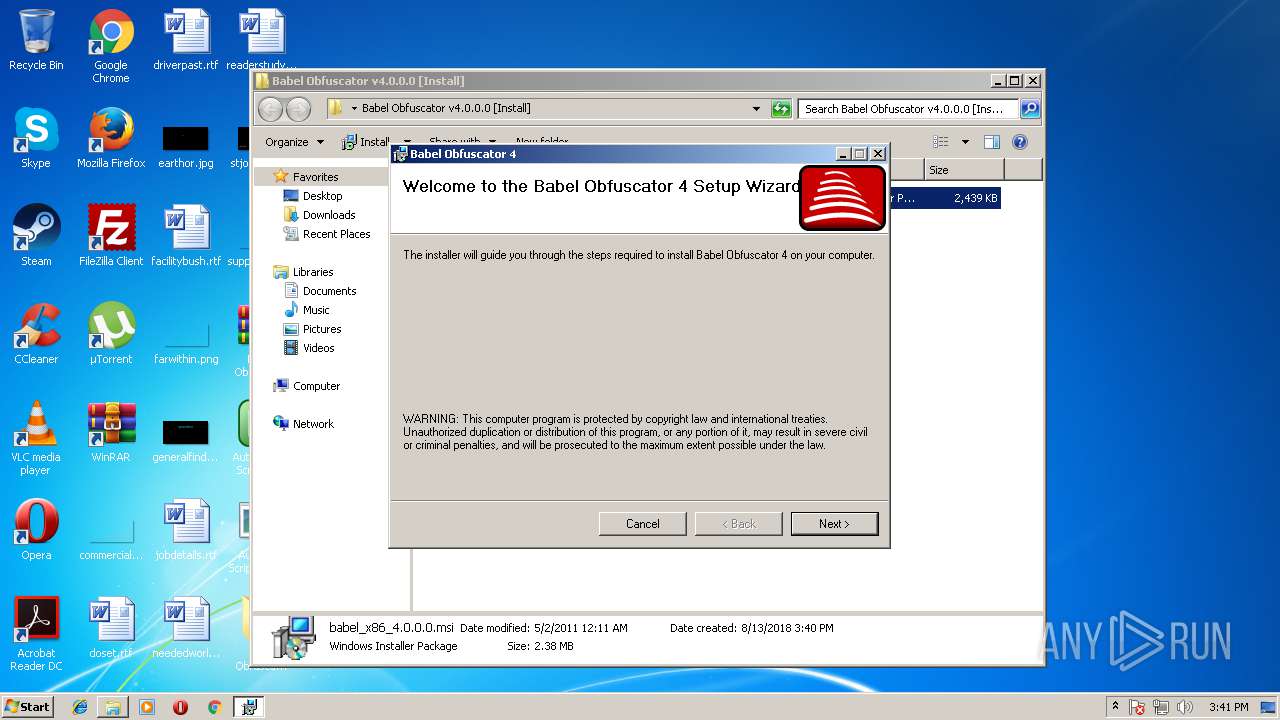Click the search magnifier icon in Explorer
Screen dimensions: 1280x720
point(1029,109)
